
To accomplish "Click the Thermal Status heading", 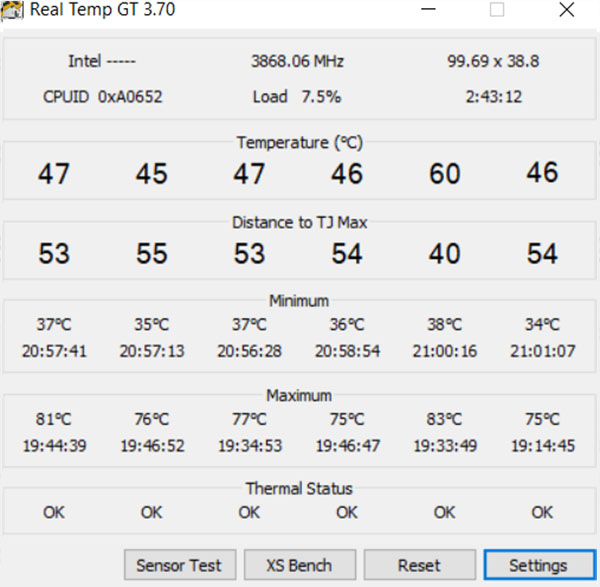I will [x=299, y=489].
